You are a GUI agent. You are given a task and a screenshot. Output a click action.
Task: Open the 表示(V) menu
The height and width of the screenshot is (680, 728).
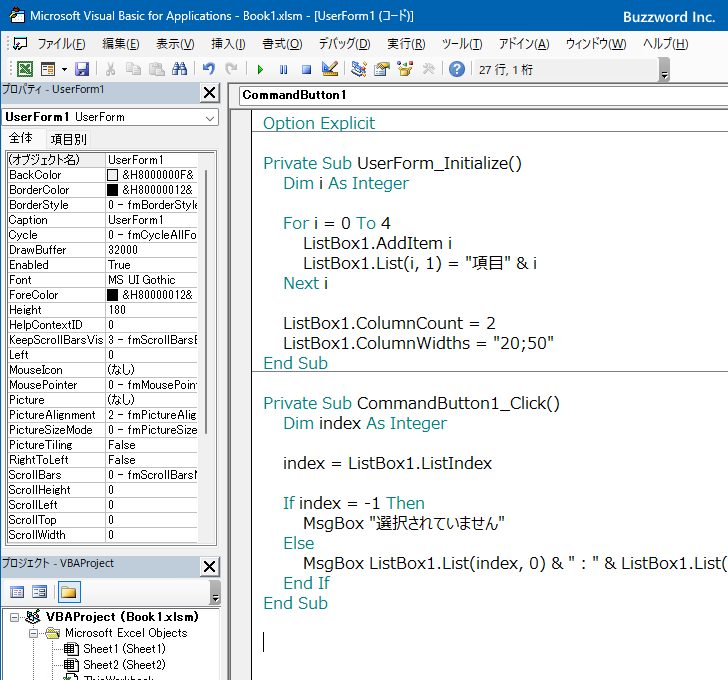click(x=175, y=44)
